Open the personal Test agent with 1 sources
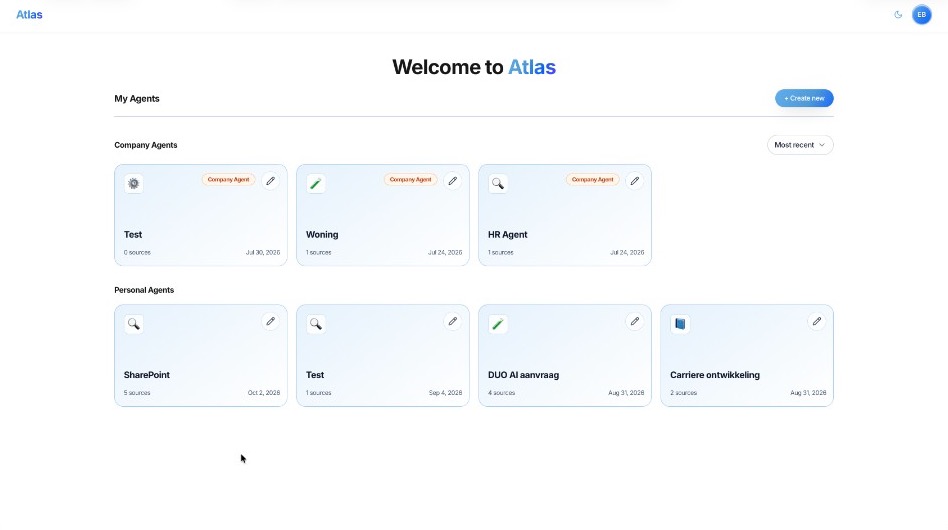 (383, 355)
